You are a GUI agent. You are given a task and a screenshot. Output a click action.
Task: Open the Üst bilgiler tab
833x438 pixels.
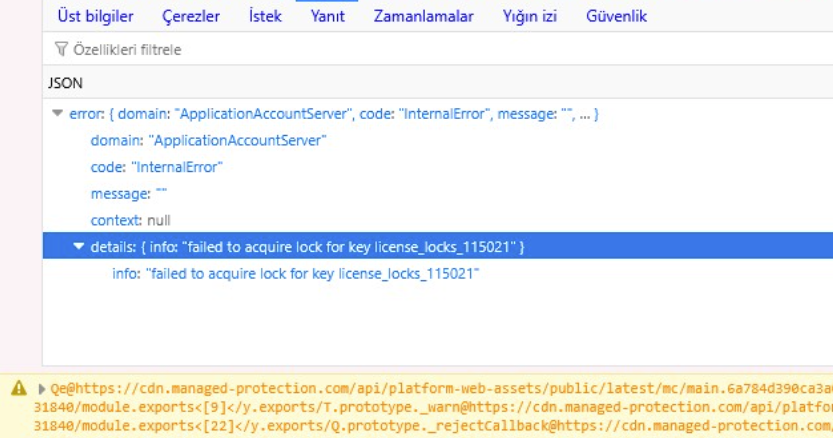[x=95, y=16]
